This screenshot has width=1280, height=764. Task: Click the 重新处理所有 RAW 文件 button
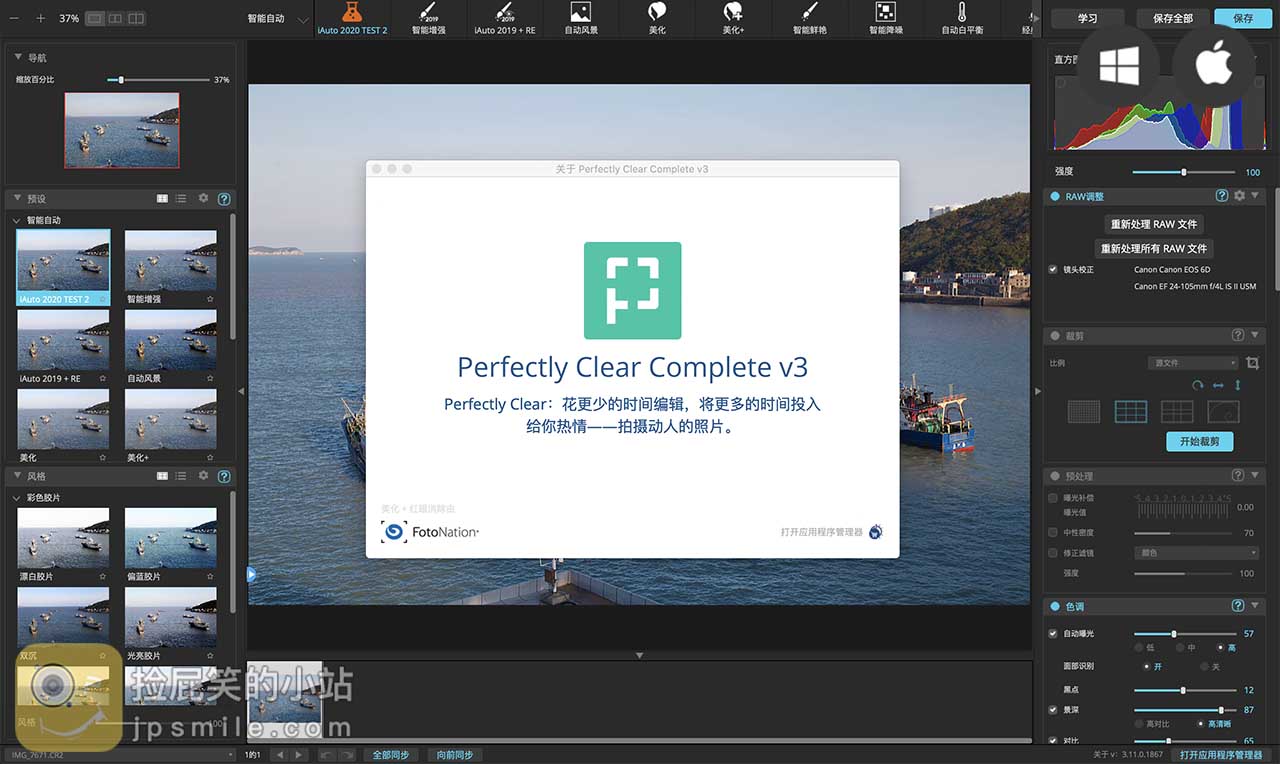(x=1153, y=248)
